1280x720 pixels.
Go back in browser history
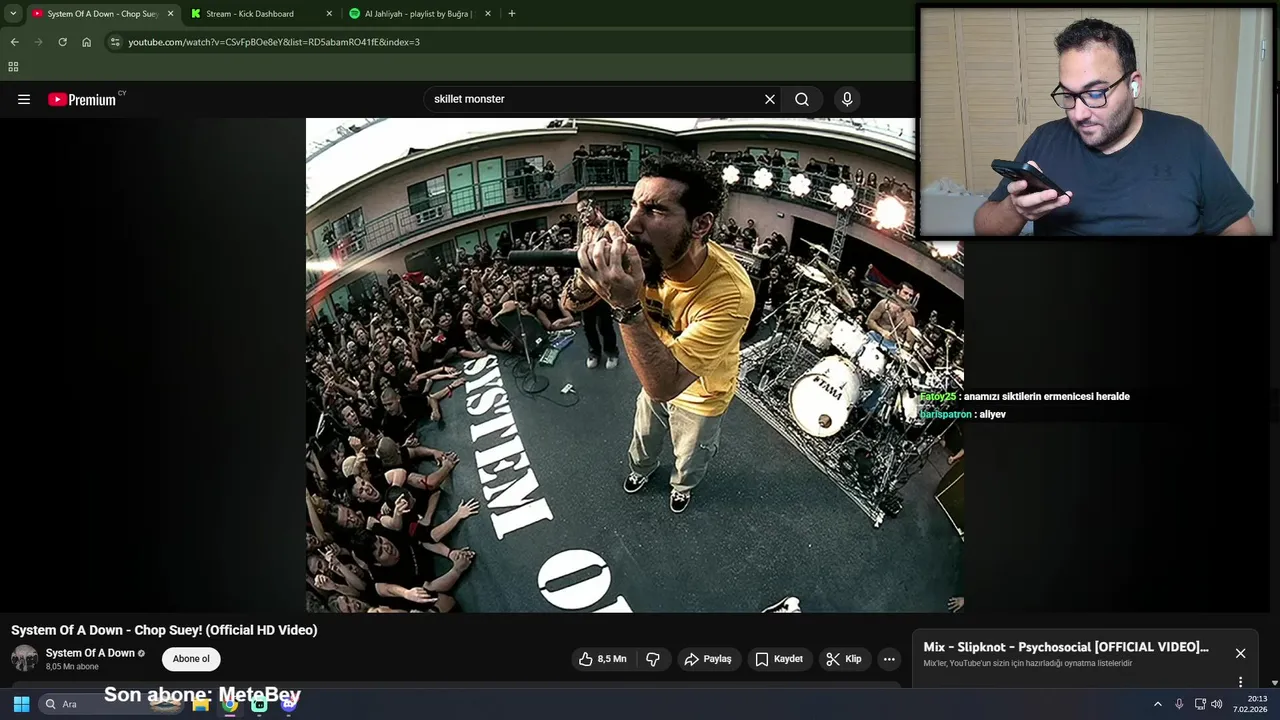point(14,42)
